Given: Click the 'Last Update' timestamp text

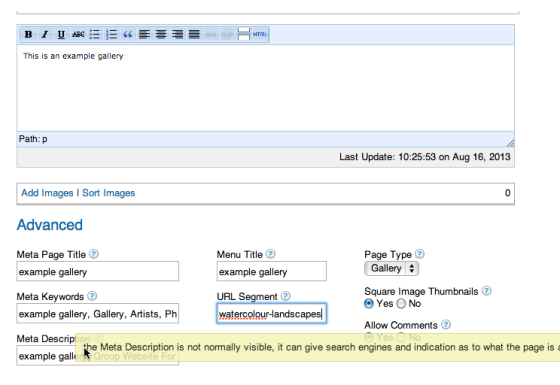Looking at the screenshot, I should (425, 157).
